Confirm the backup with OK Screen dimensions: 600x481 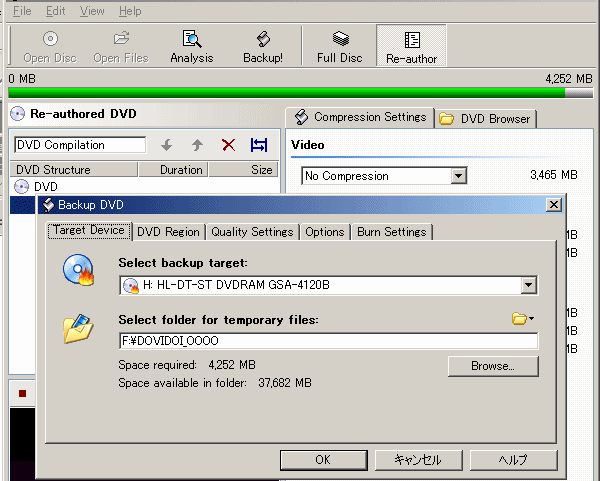(322, 460)
